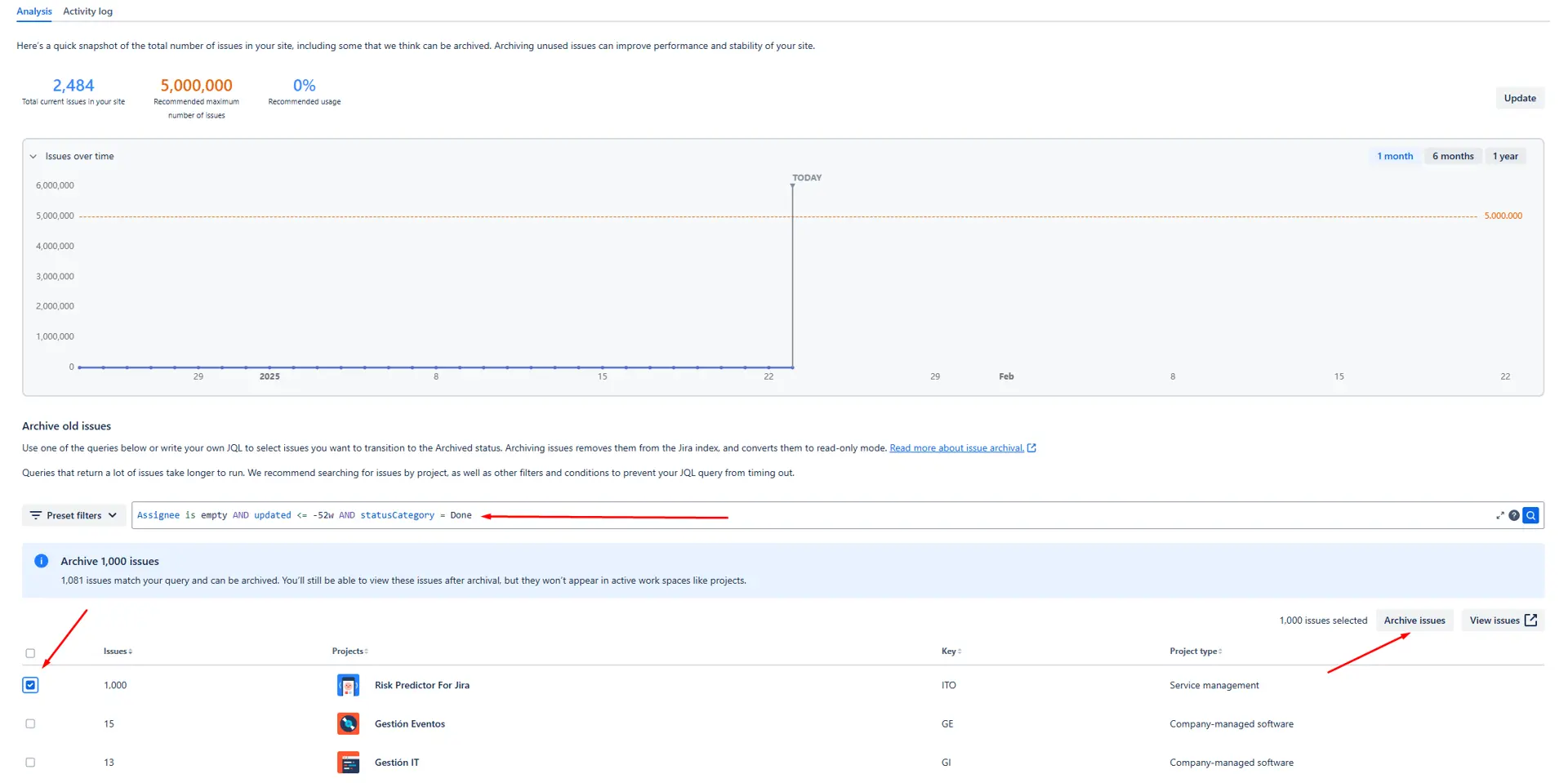Click the Gestión IT project icon
This screenshot has height=783, width=1568.
(348, 763)
